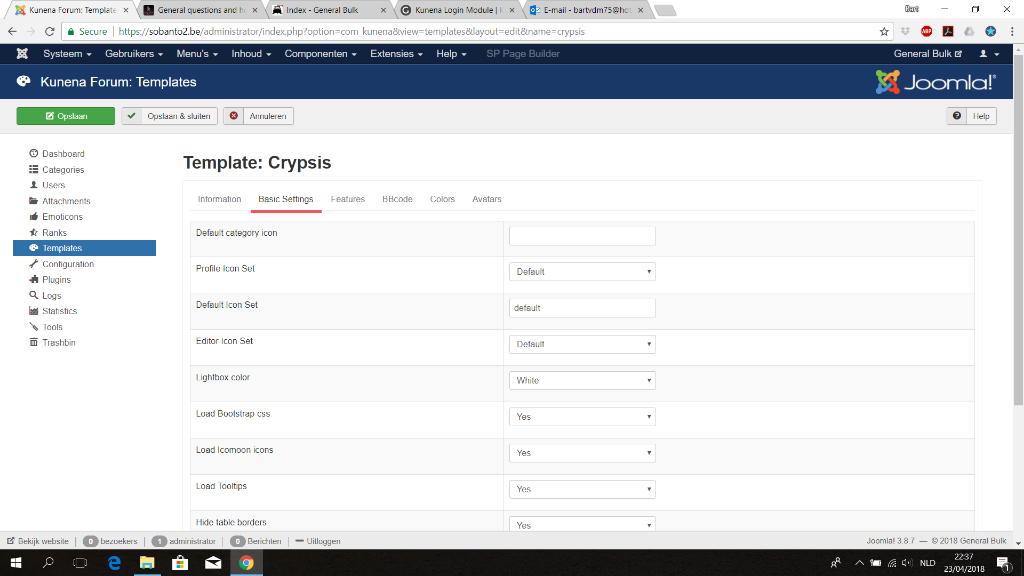The width and height of the screenshot is (1024, 576).
Task: Open the Componenten menu
Action: tap(320, 54)
